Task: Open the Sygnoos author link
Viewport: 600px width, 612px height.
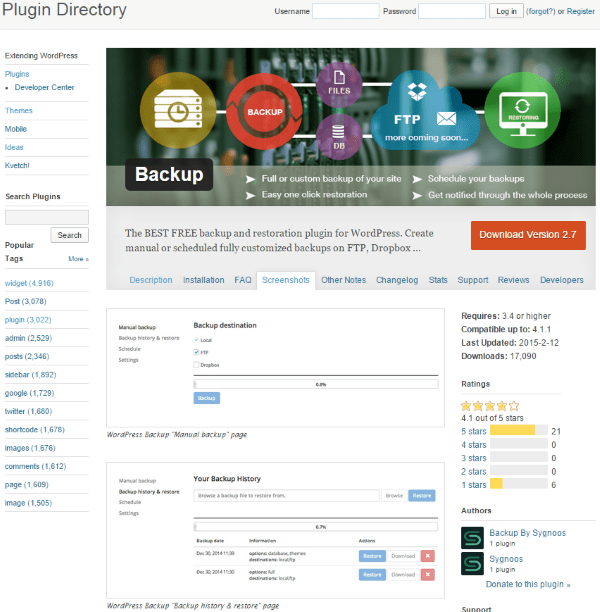Action: coord(506,559)
